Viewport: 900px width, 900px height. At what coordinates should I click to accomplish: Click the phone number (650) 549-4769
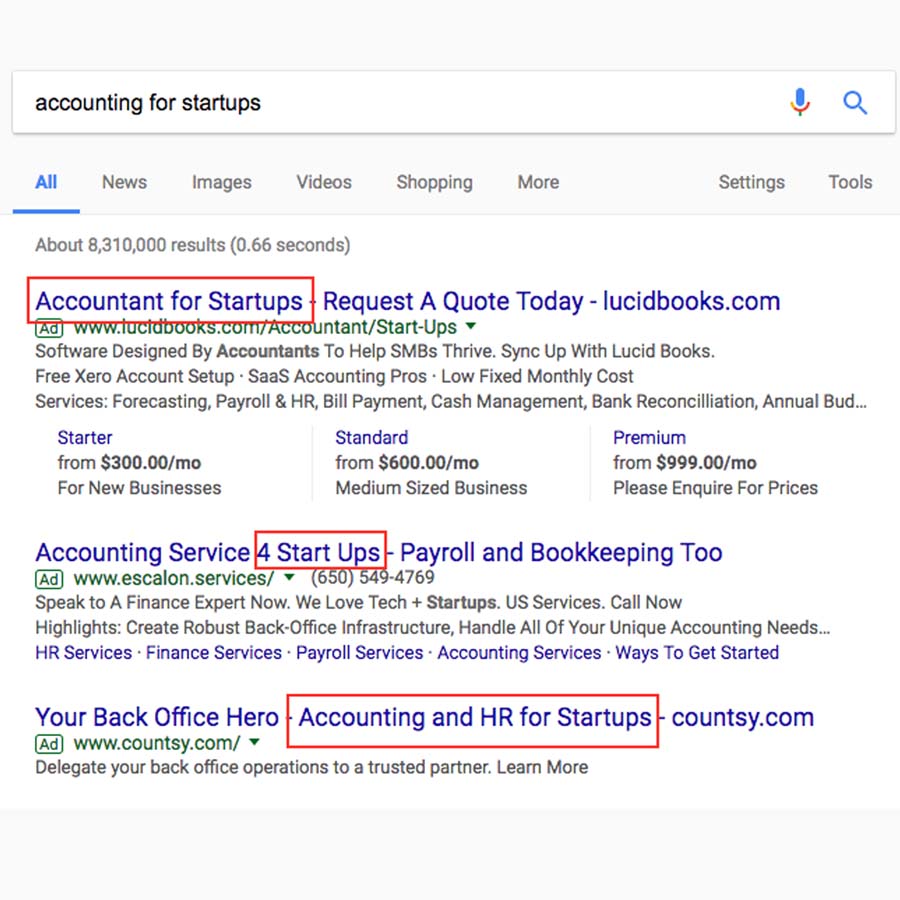373,577
